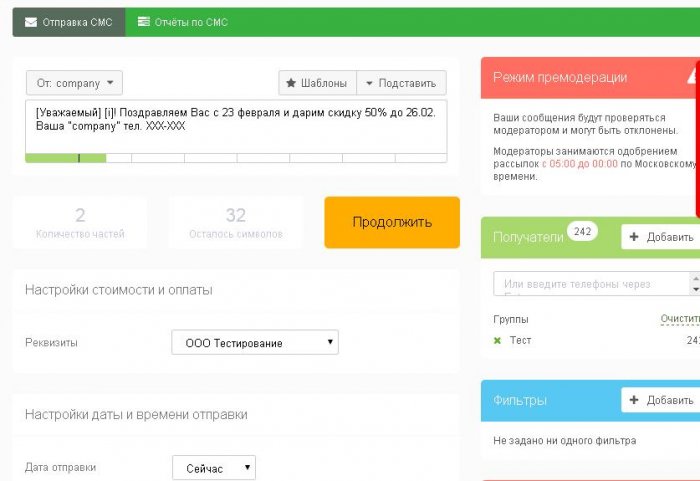Remove the Тест group with green cross
Image resolution: width=700 pixels, height=481 pixels.
pos(498,341)
